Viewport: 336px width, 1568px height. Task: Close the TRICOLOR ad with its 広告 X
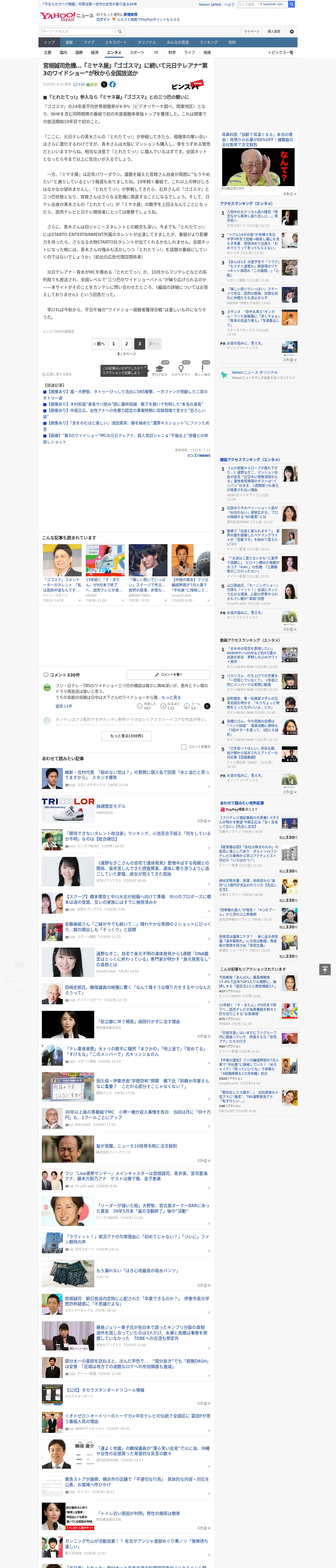(209, 821)
